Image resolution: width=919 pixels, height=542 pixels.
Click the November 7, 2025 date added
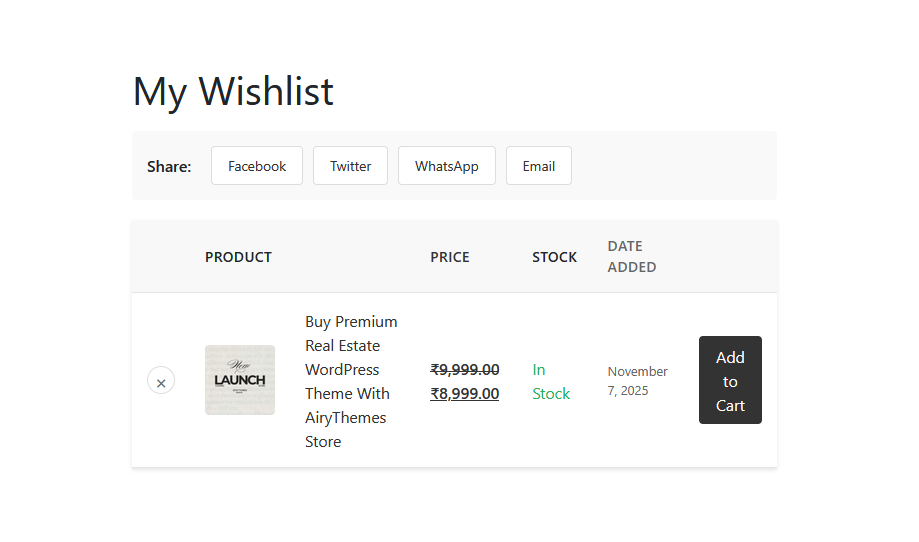pos(637,381)
